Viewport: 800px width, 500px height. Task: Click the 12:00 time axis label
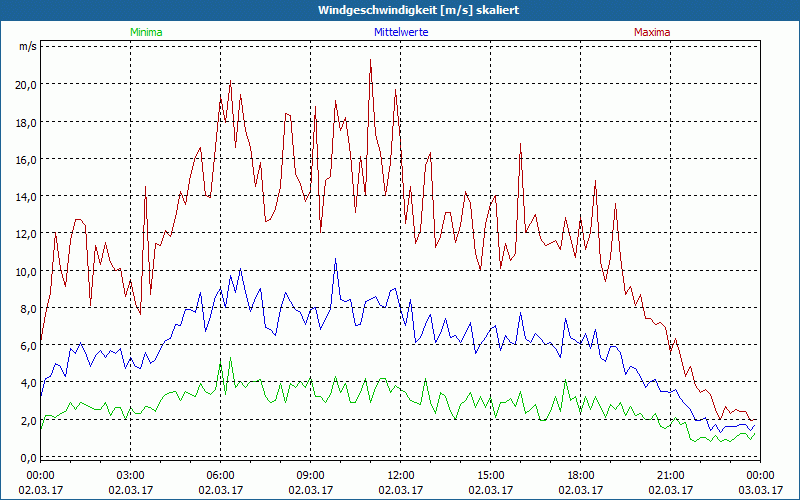coord(401,476)
